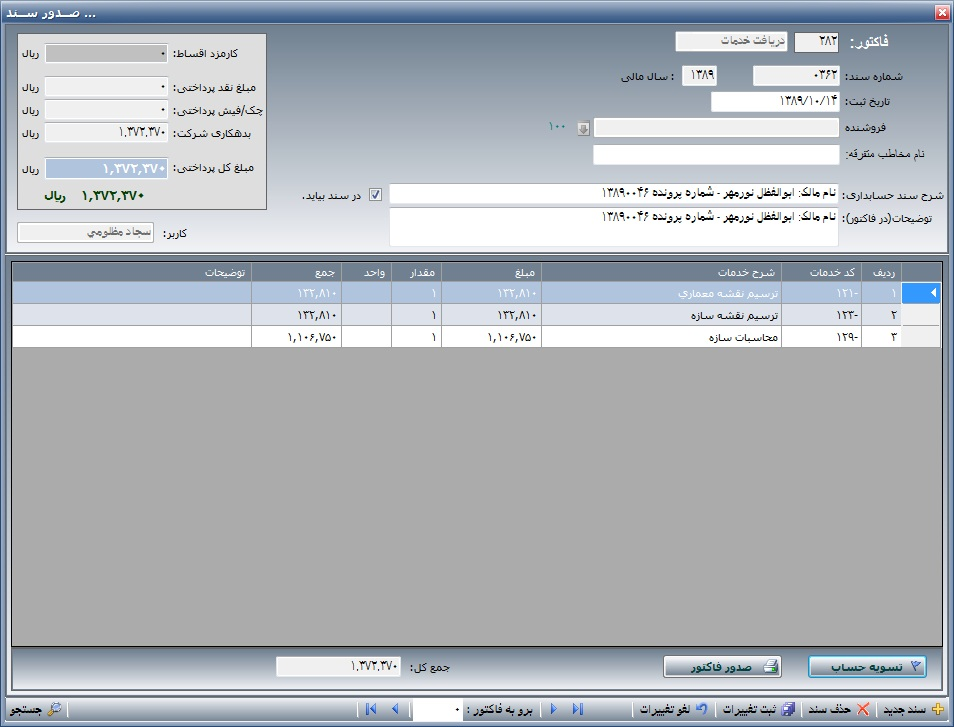Select the محاسبات سازه row in the table
The width and height of the screenshot is (954, 727).
tap(660, 337)
